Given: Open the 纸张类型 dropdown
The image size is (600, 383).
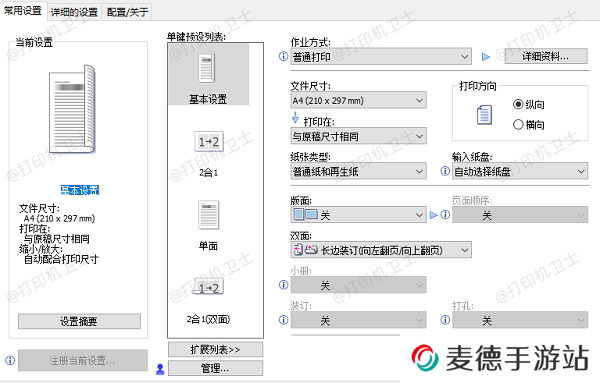Looking at the screenshot, I should pyautogui.click(x=359, y=171).
